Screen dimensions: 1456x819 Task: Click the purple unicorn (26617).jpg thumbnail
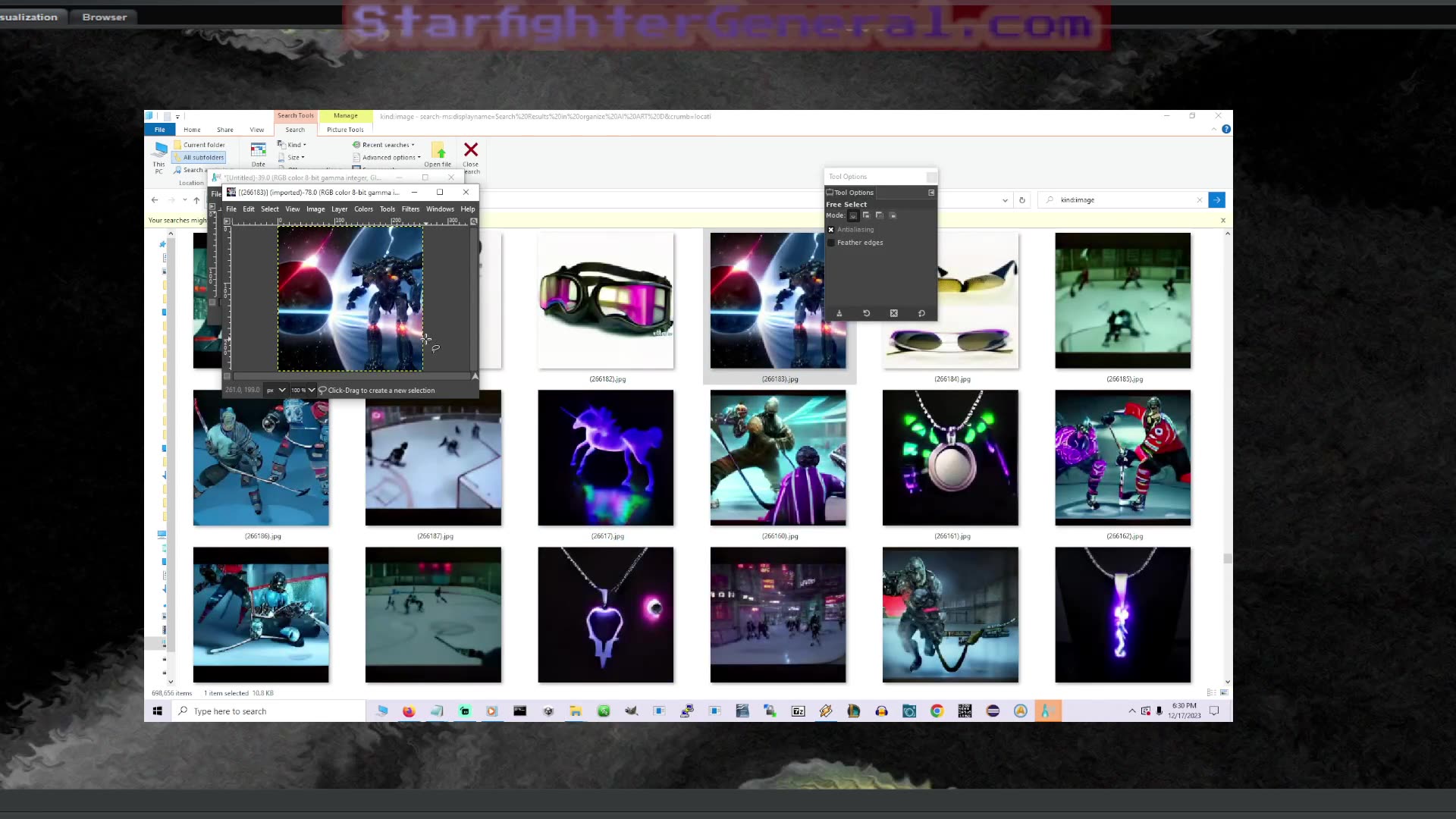click(x=605, y=458)
